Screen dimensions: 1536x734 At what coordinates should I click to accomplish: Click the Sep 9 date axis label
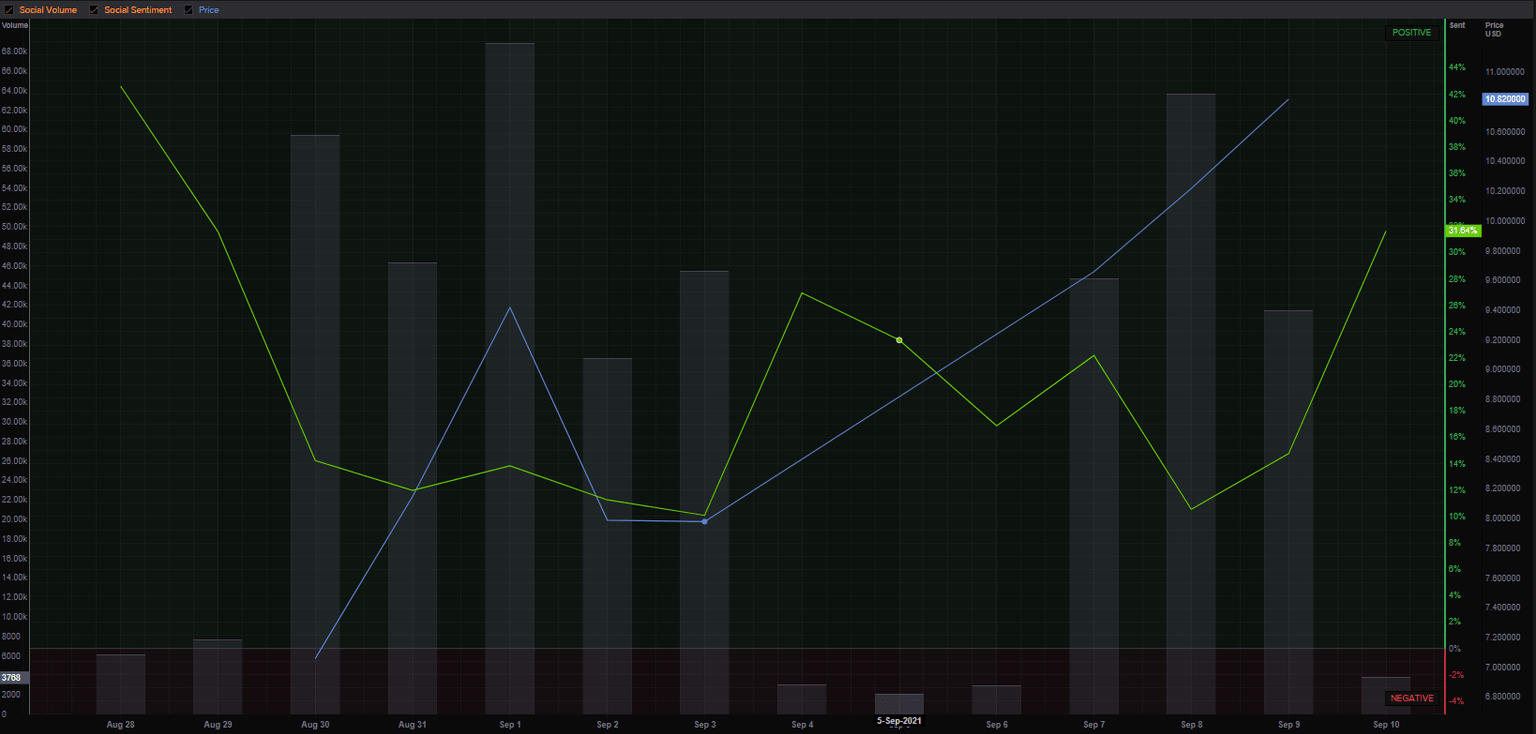click(1289, 724)
